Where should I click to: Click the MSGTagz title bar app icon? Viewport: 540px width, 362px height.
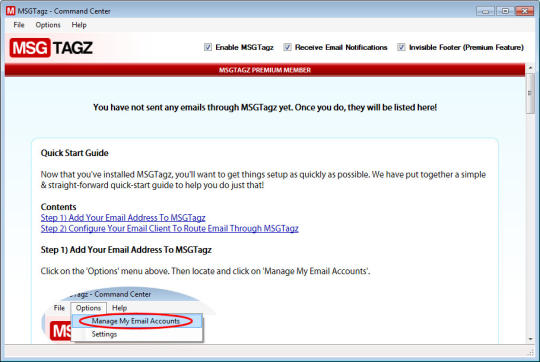(x=10, y=11)
